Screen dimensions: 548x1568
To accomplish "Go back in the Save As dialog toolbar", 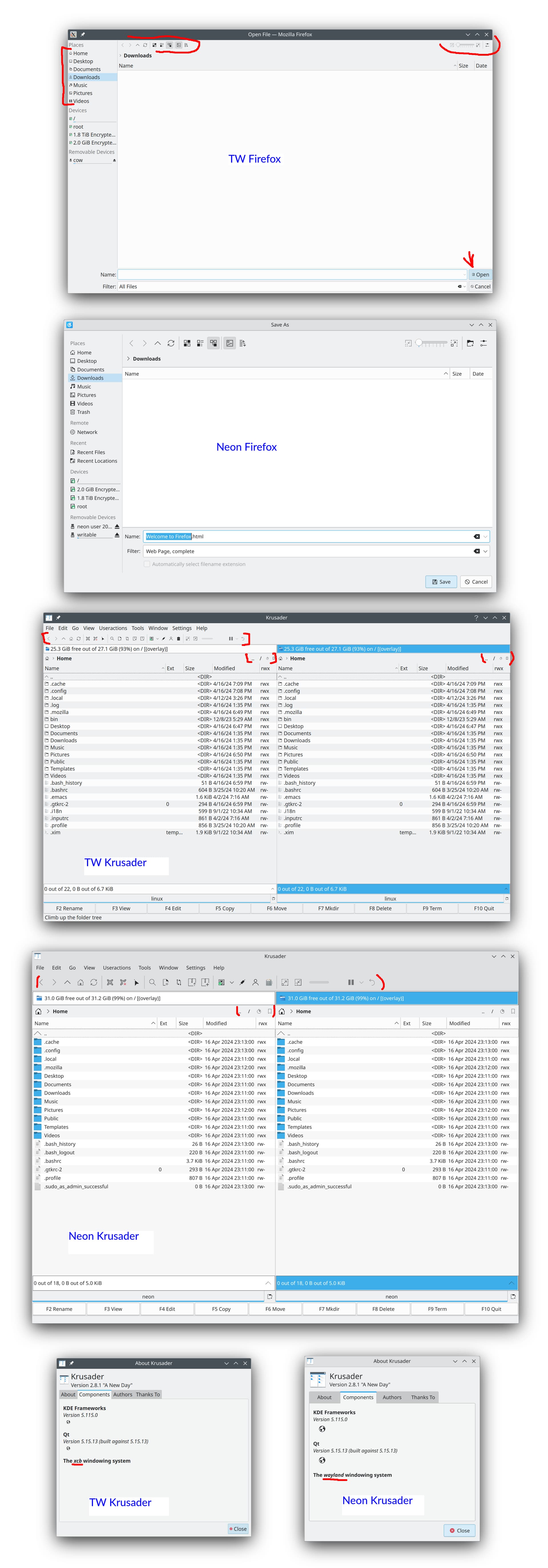I will click(131, 343).
